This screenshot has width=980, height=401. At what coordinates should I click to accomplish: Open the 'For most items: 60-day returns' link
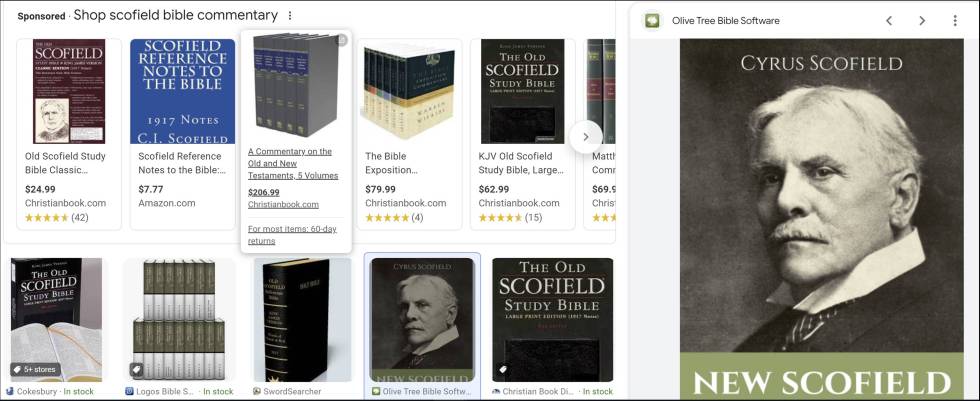292,235
